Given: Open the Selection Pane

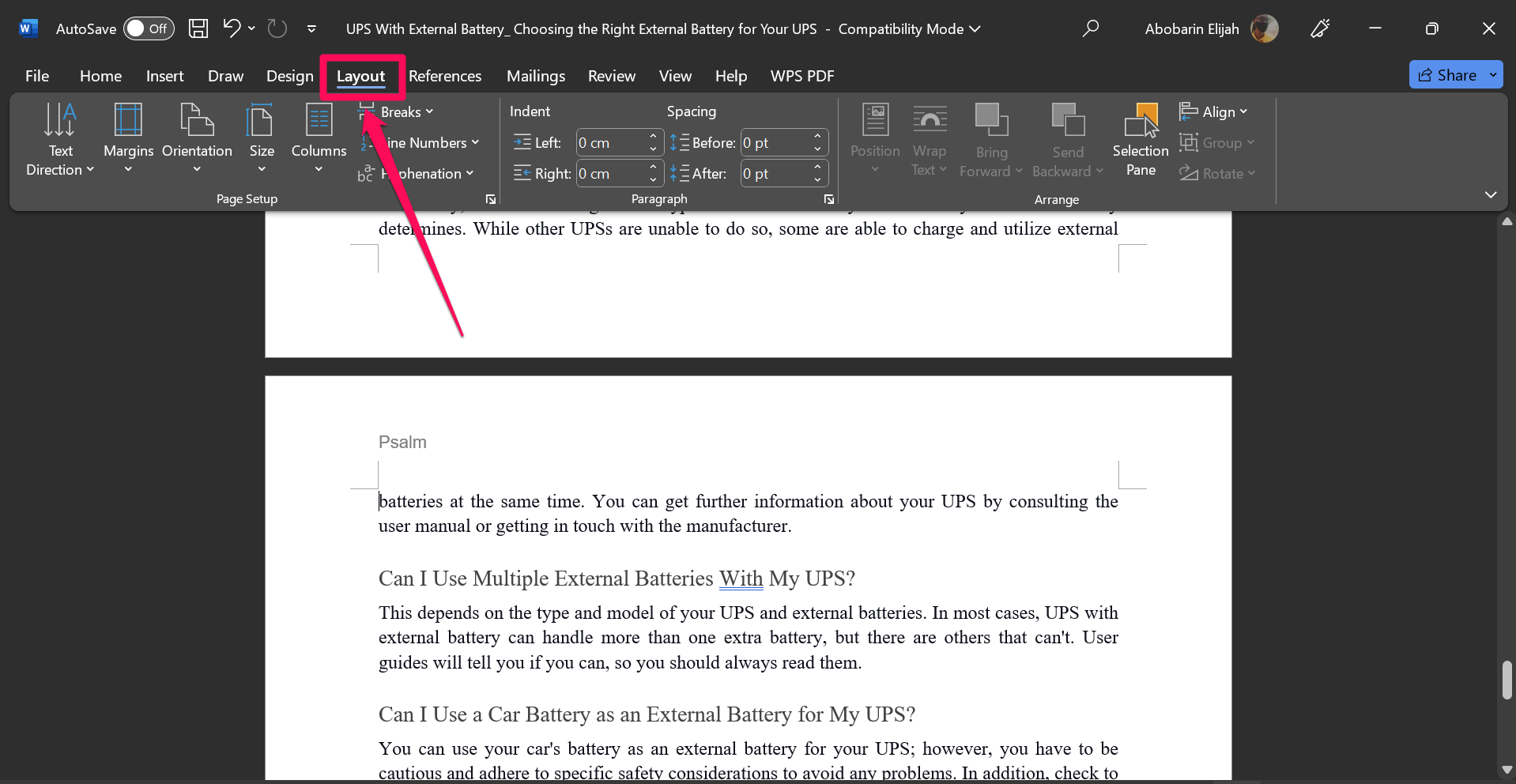Looking at the screenshot, I should 1140,138.
